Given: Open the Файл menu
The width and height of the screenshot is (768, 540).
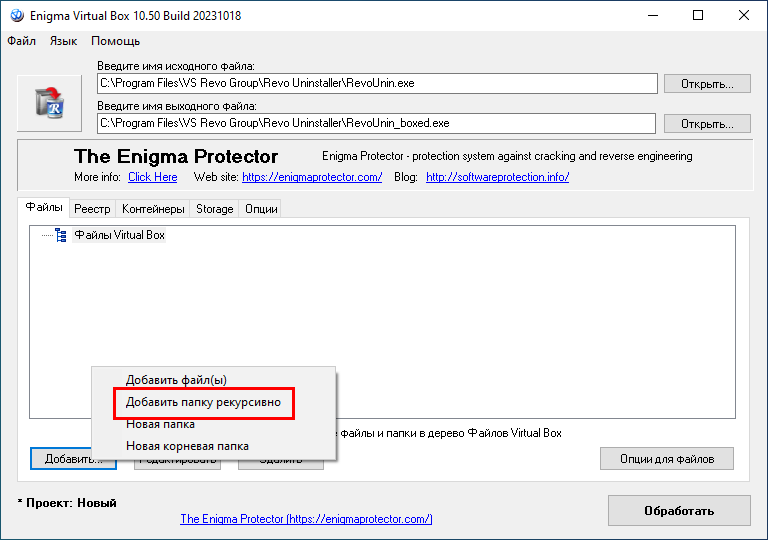Looking at the screenshot, I should [x=22, y=41].
